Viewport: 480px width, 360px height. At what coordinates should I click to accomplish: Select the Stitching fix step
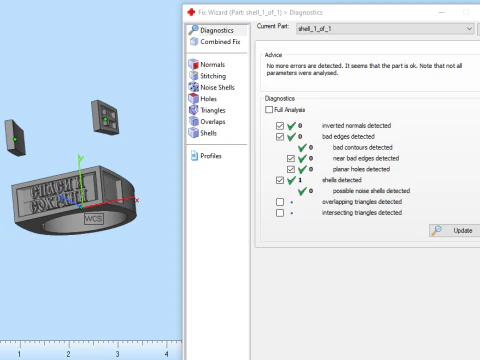[213, 76]
